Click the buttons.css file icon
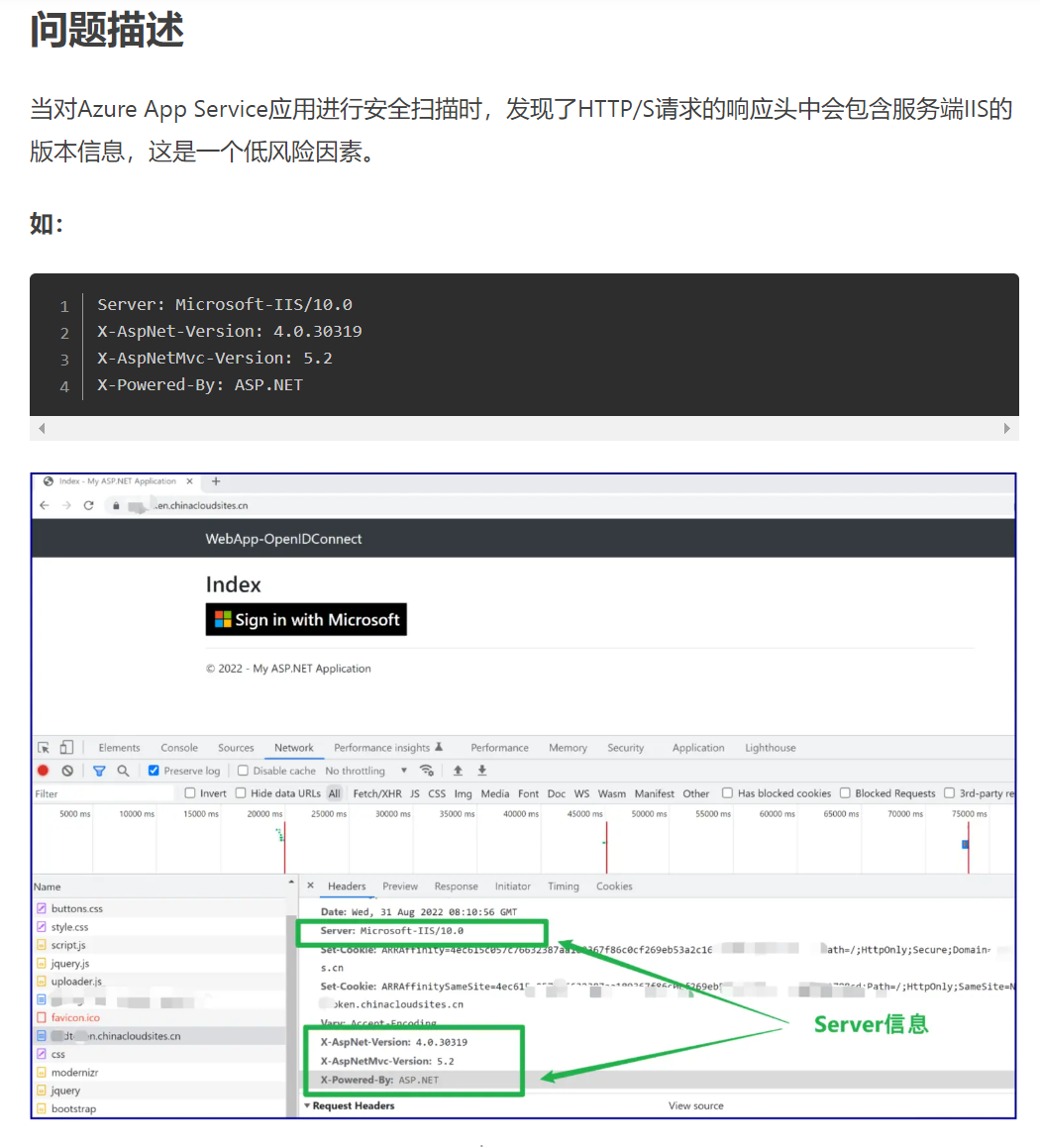 coord(42,908)
